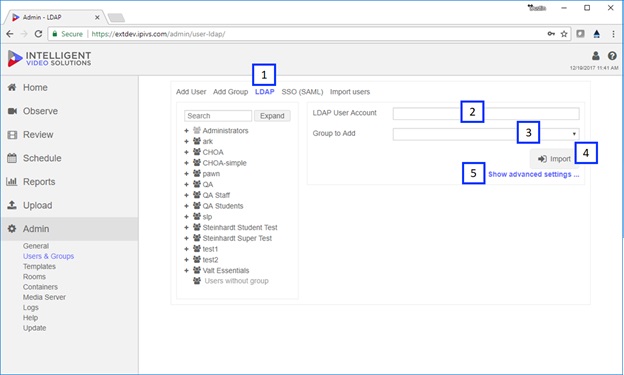Click the saved password key icon
This screenshot has width=624, height=375.
[551, 34]
